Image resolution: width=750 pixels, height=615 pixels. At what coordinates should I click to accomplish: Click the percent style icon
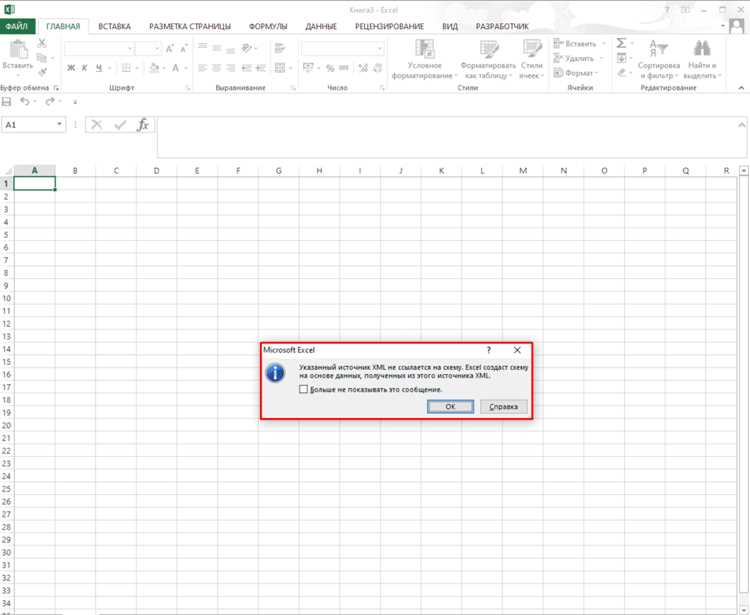click(x=330, y=68)
